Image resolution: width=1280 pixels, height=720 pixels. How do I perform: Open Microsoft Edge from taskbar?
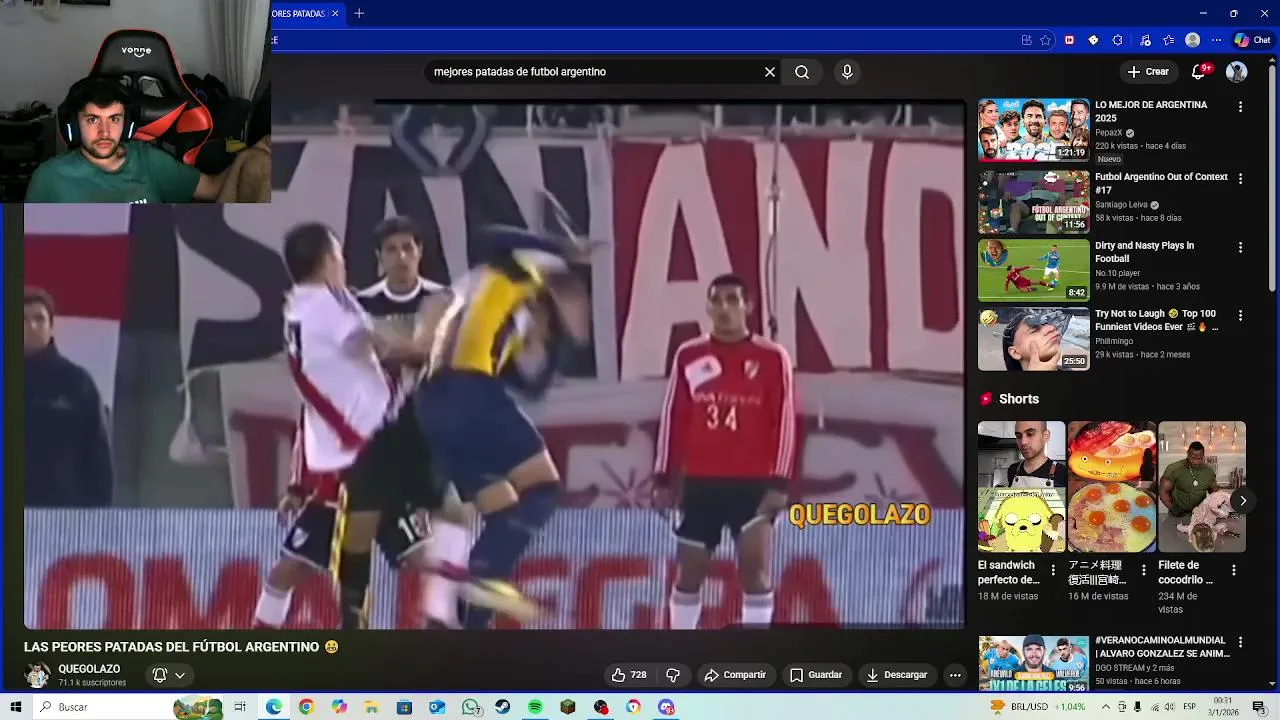coord(273,707)
